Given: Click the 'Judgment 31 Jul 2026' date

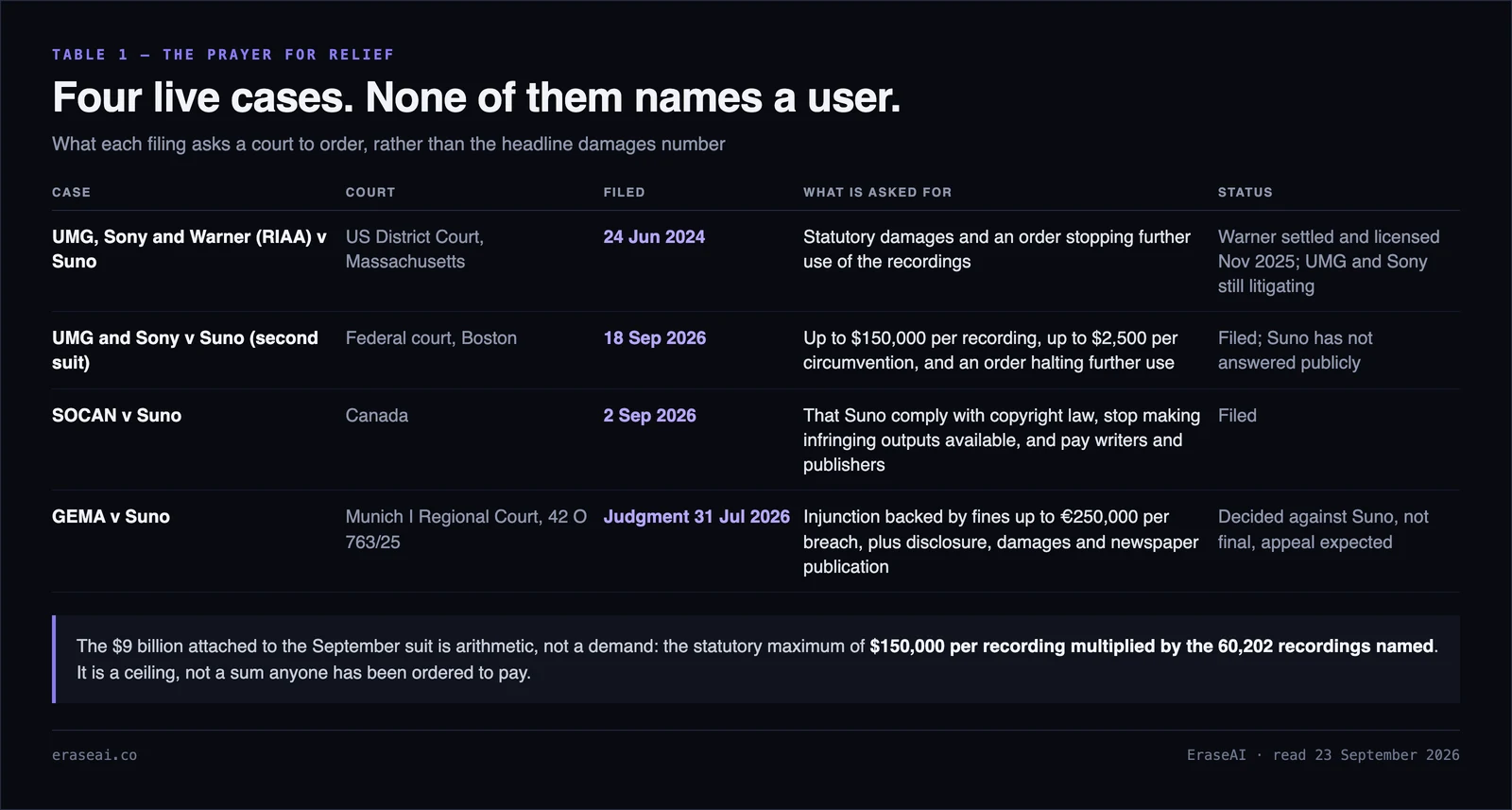Looking at the screenshot, I should coord(696,516).
